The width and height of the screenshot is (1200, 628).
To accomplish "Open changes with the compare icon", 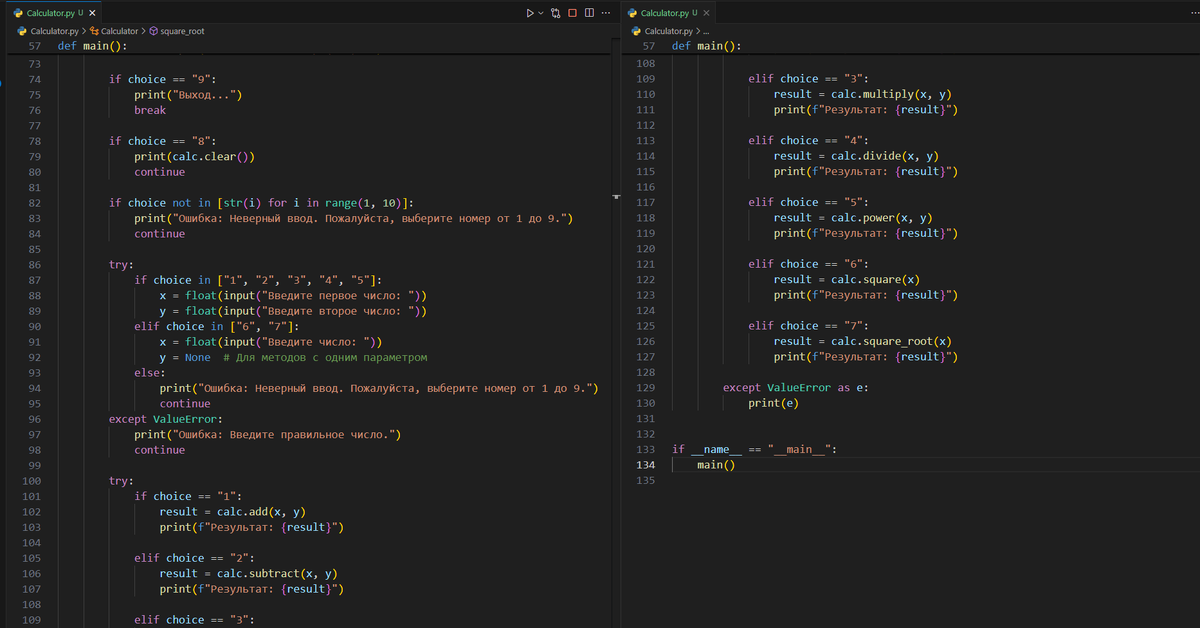I will (x=555, y=13).
